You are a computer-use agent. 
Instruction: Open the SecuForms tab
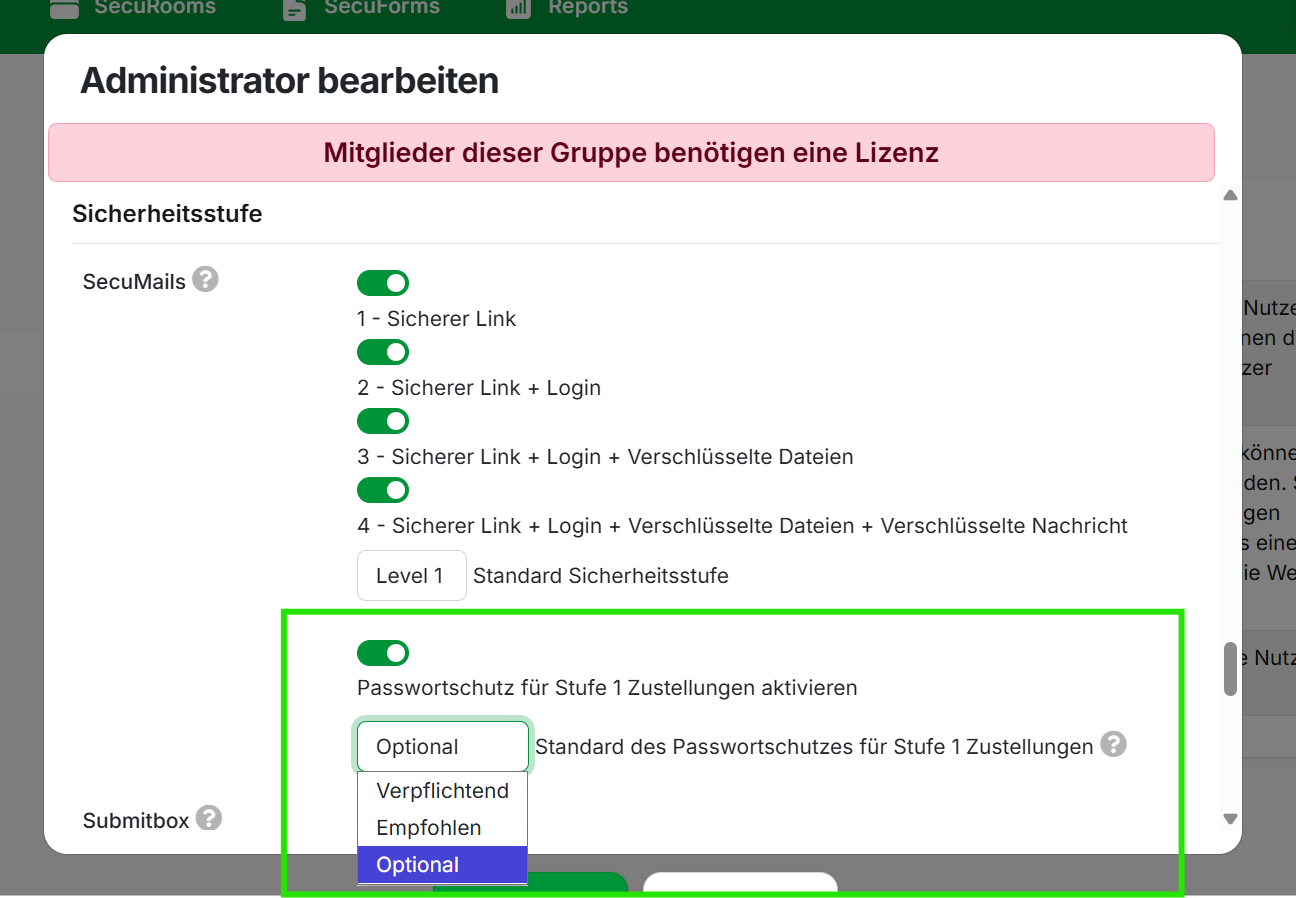(x=382, y=8)
